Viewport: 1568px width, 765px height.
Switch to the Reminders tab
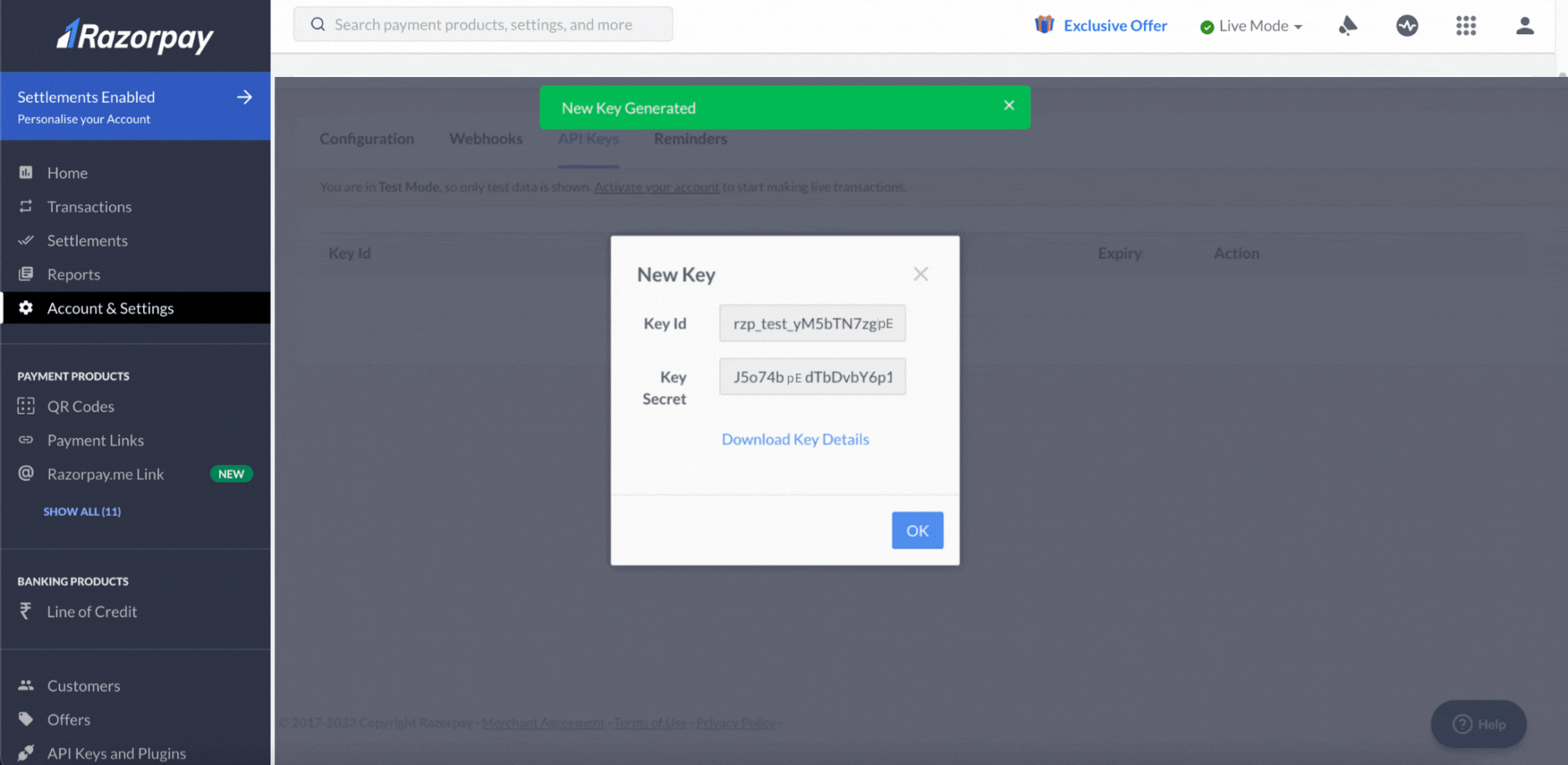(690, 139)
